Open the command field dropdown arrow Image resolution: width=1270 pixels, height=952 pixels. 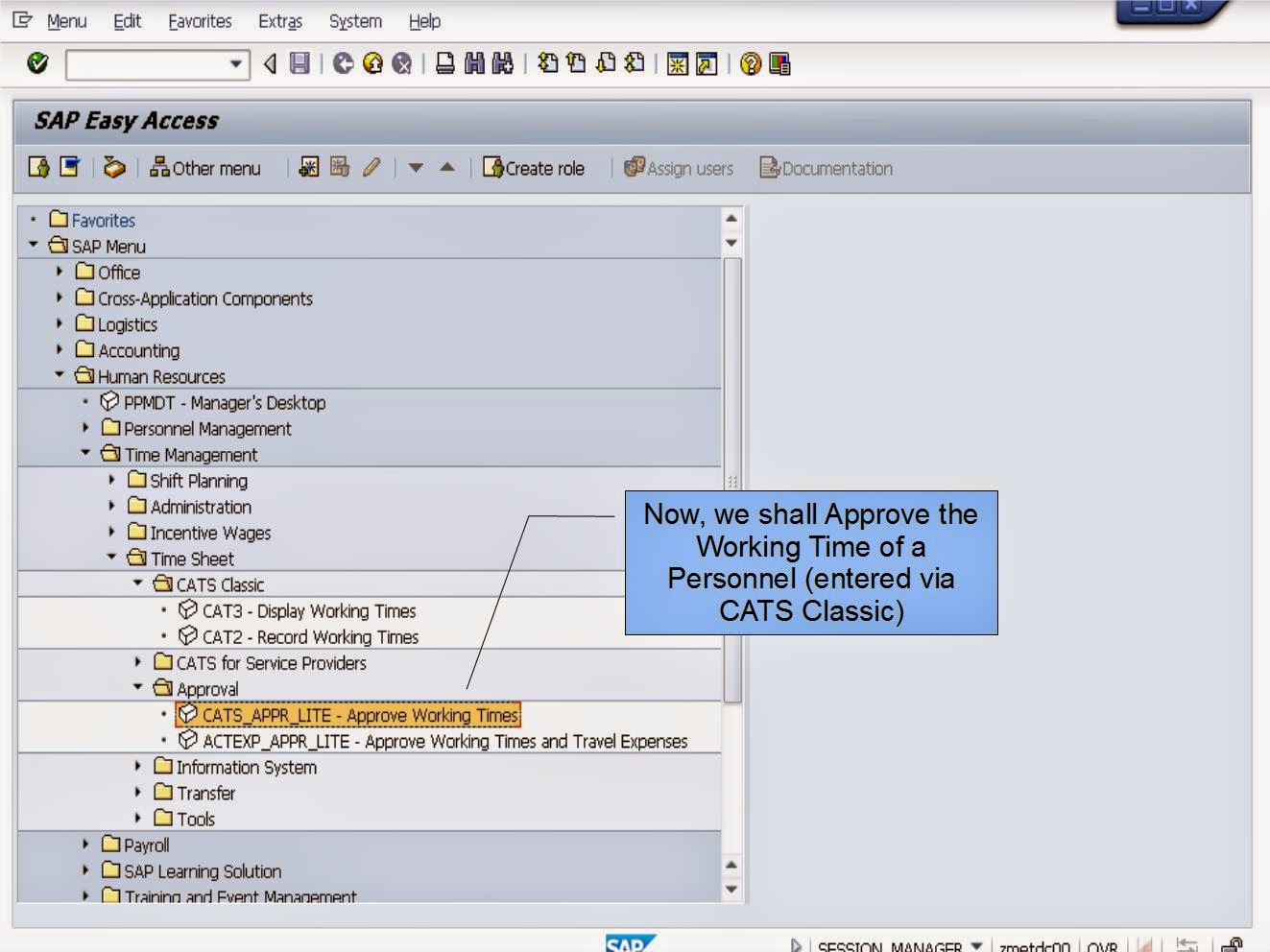pyautogui.click(x=235, y=64)
